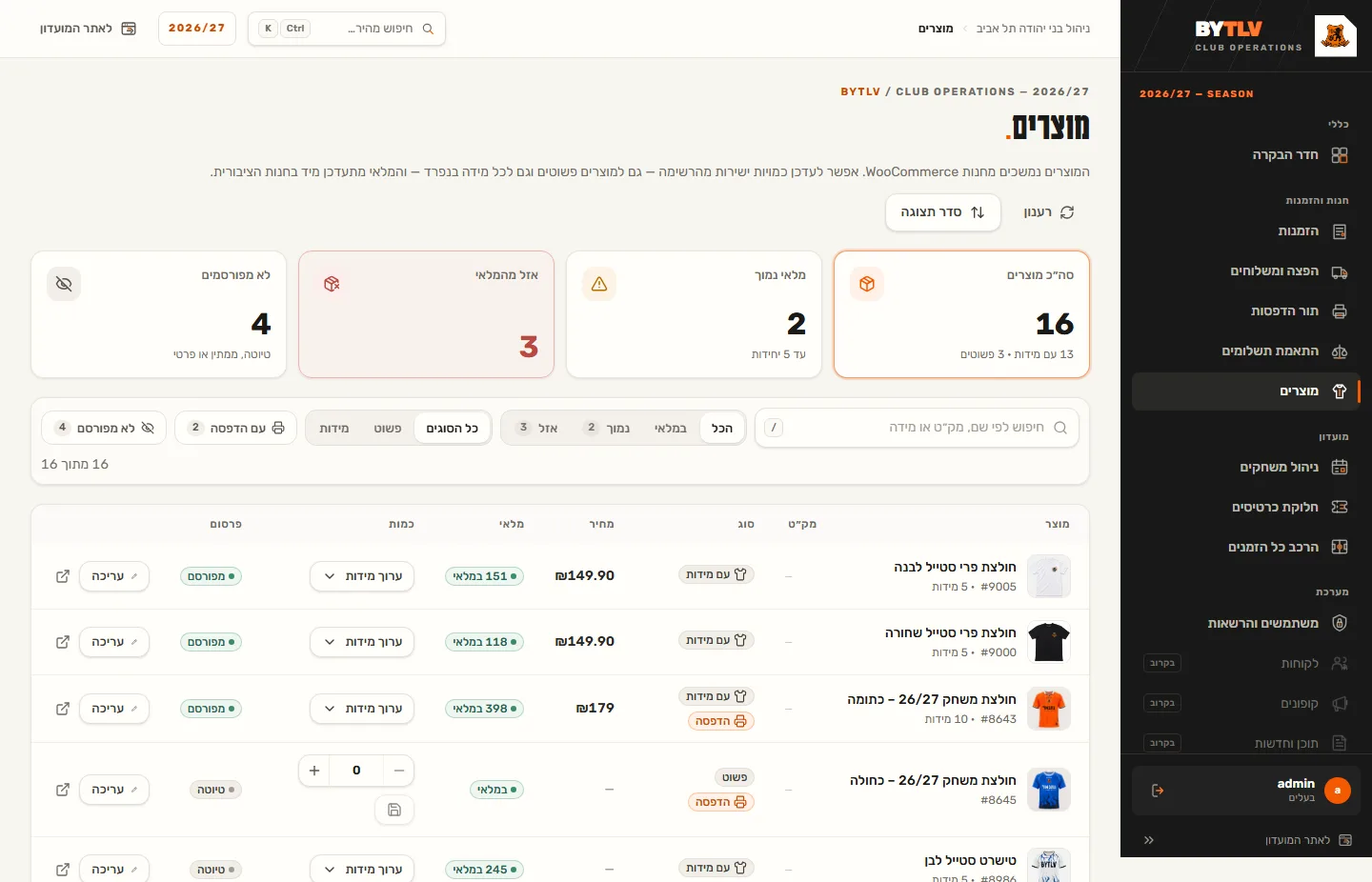Toggle the עם הדפסה filter chip
Screen dimensions: 1372x882
point(236,428)
